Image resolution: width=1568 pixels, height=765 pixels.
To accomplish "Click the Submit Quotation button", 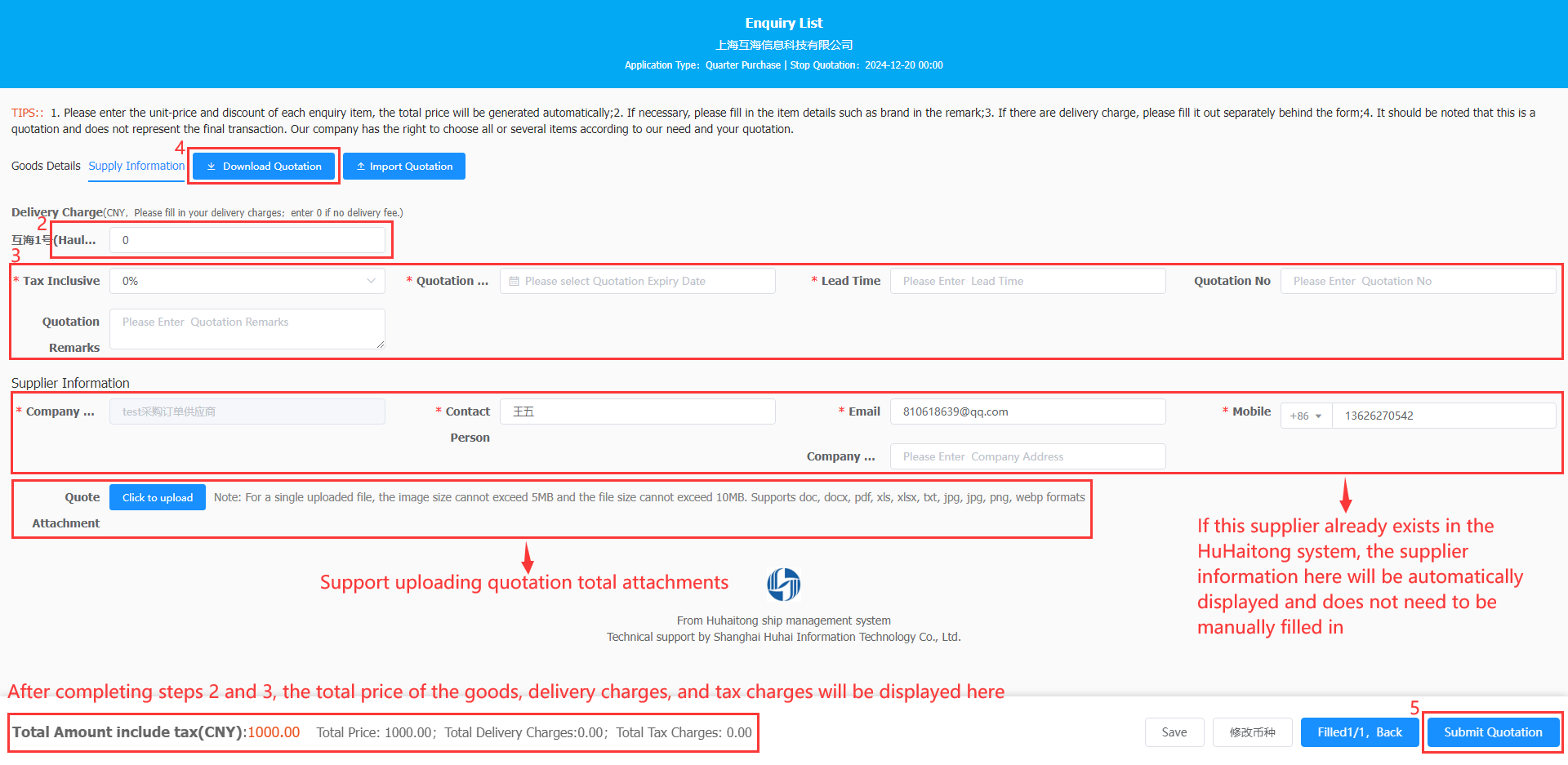I will (x=1493, y=732).
